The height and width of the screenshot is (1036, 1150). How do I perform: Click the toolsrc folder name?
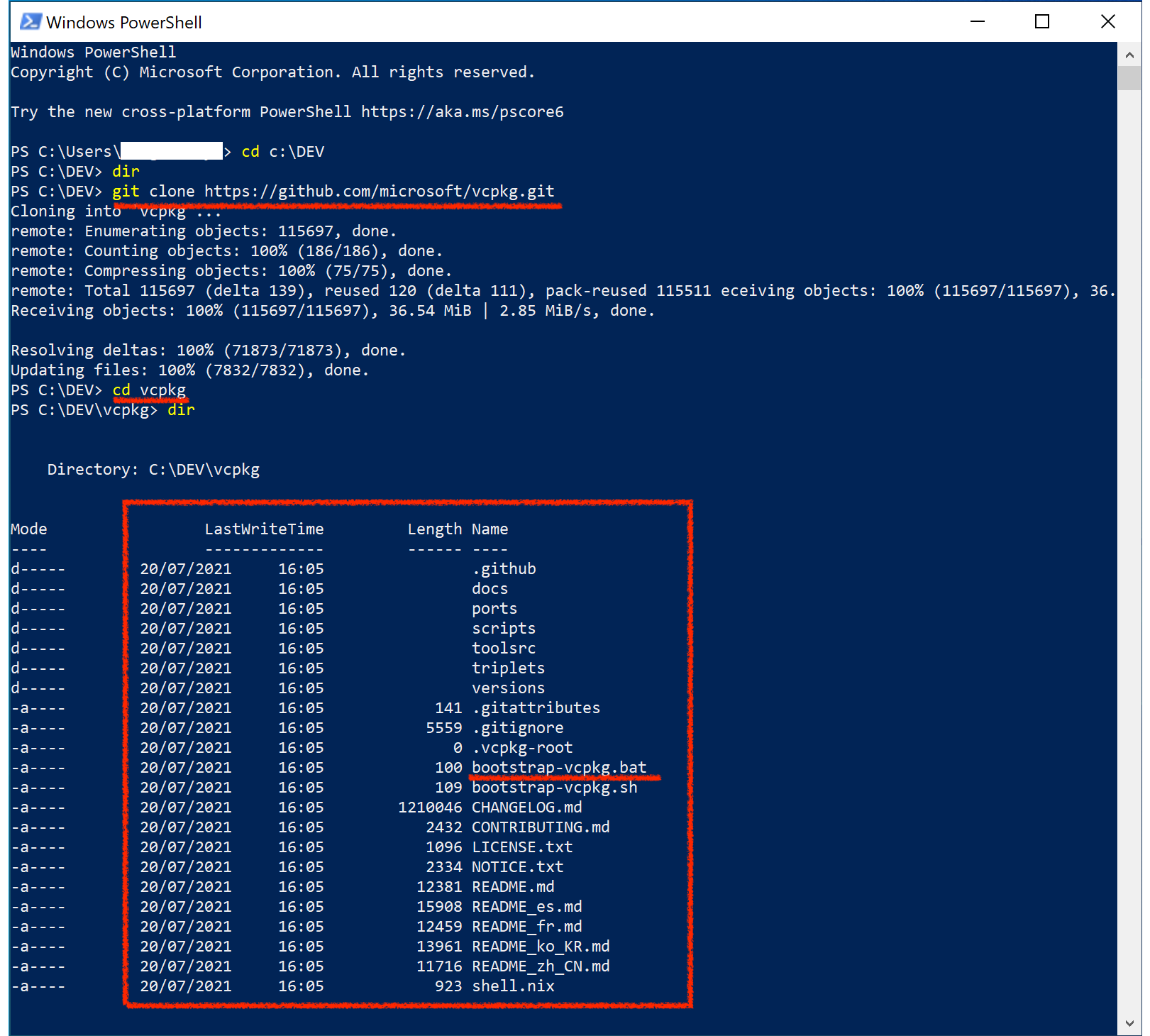(x=504, y=649)
